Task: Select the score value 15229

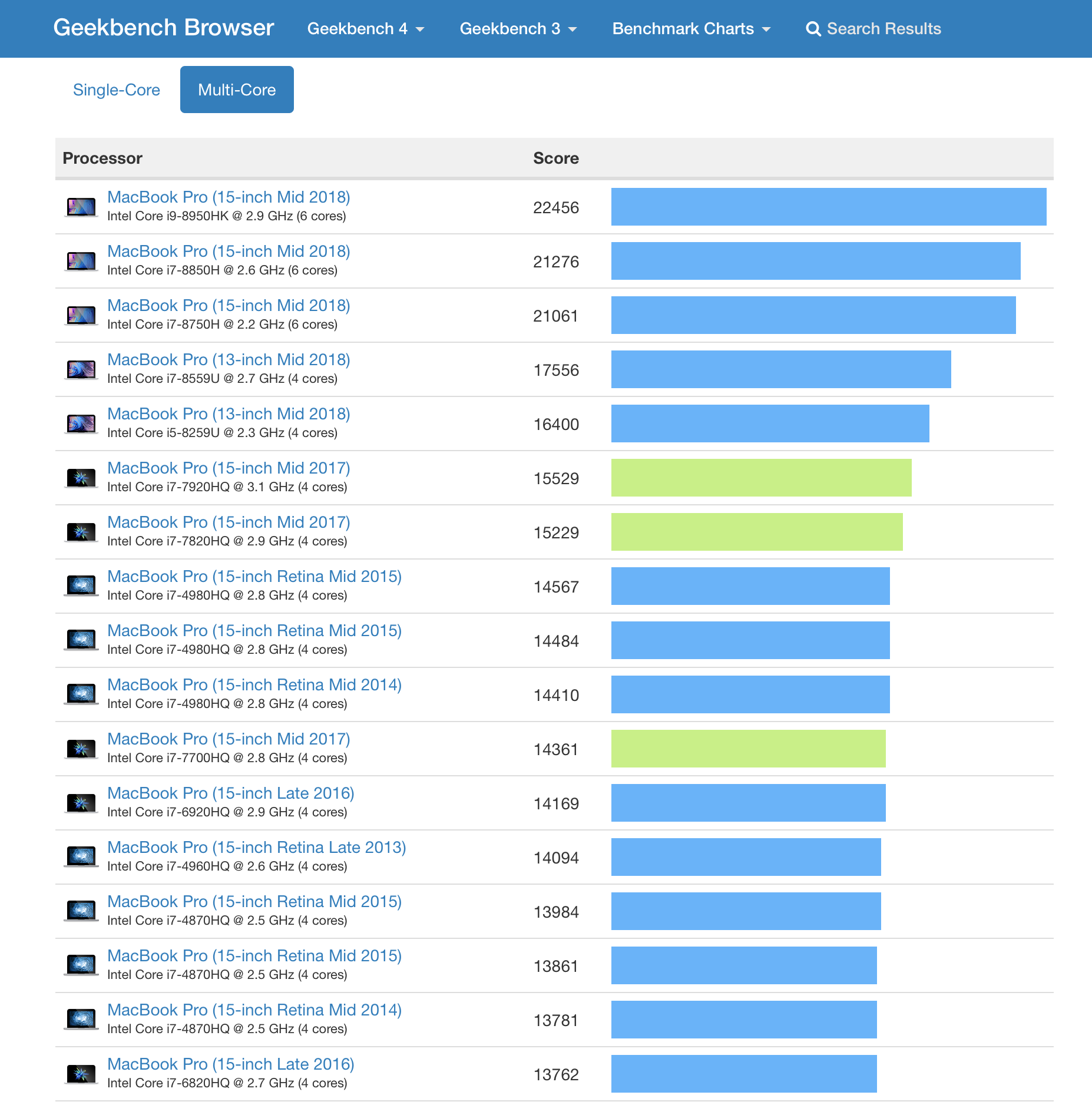Action: (556, 532)
